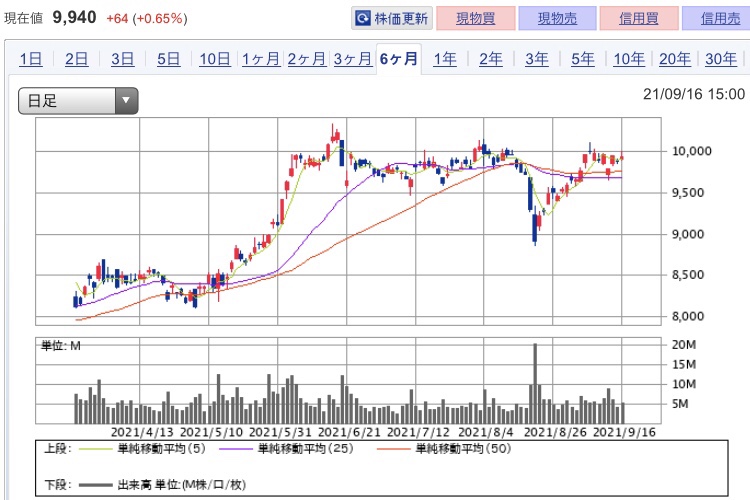Click the 8,000 price axis label

click(x=688, y=316)
